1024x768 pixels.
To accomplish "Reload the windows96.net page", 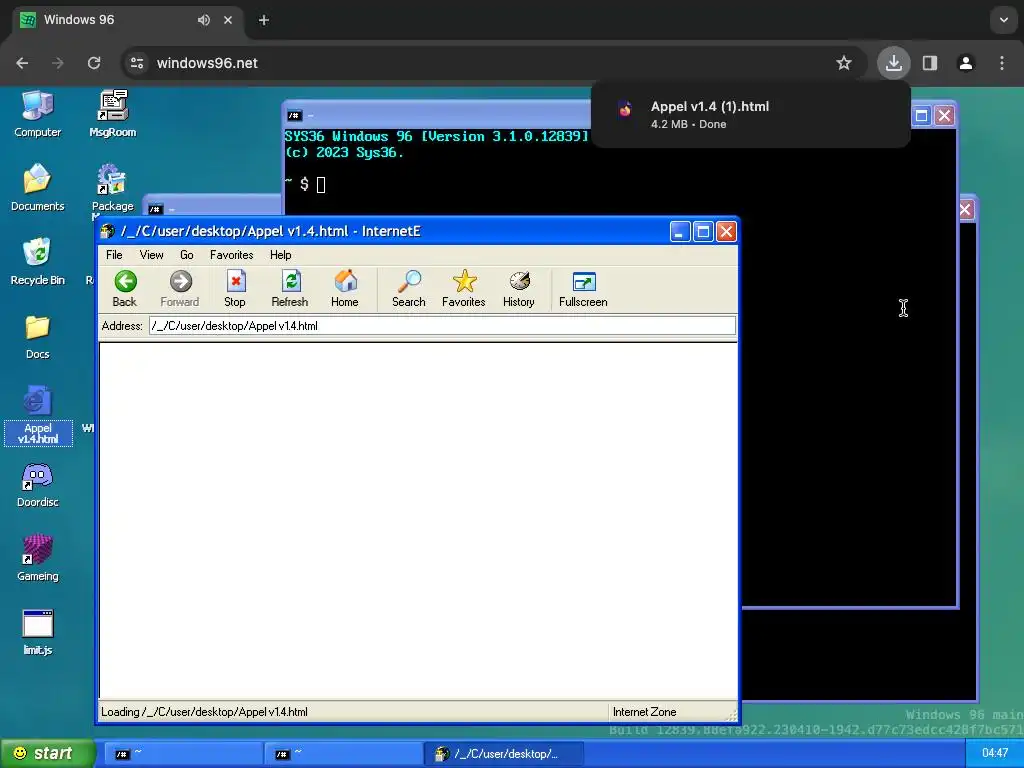I will (x=94, y=63).
